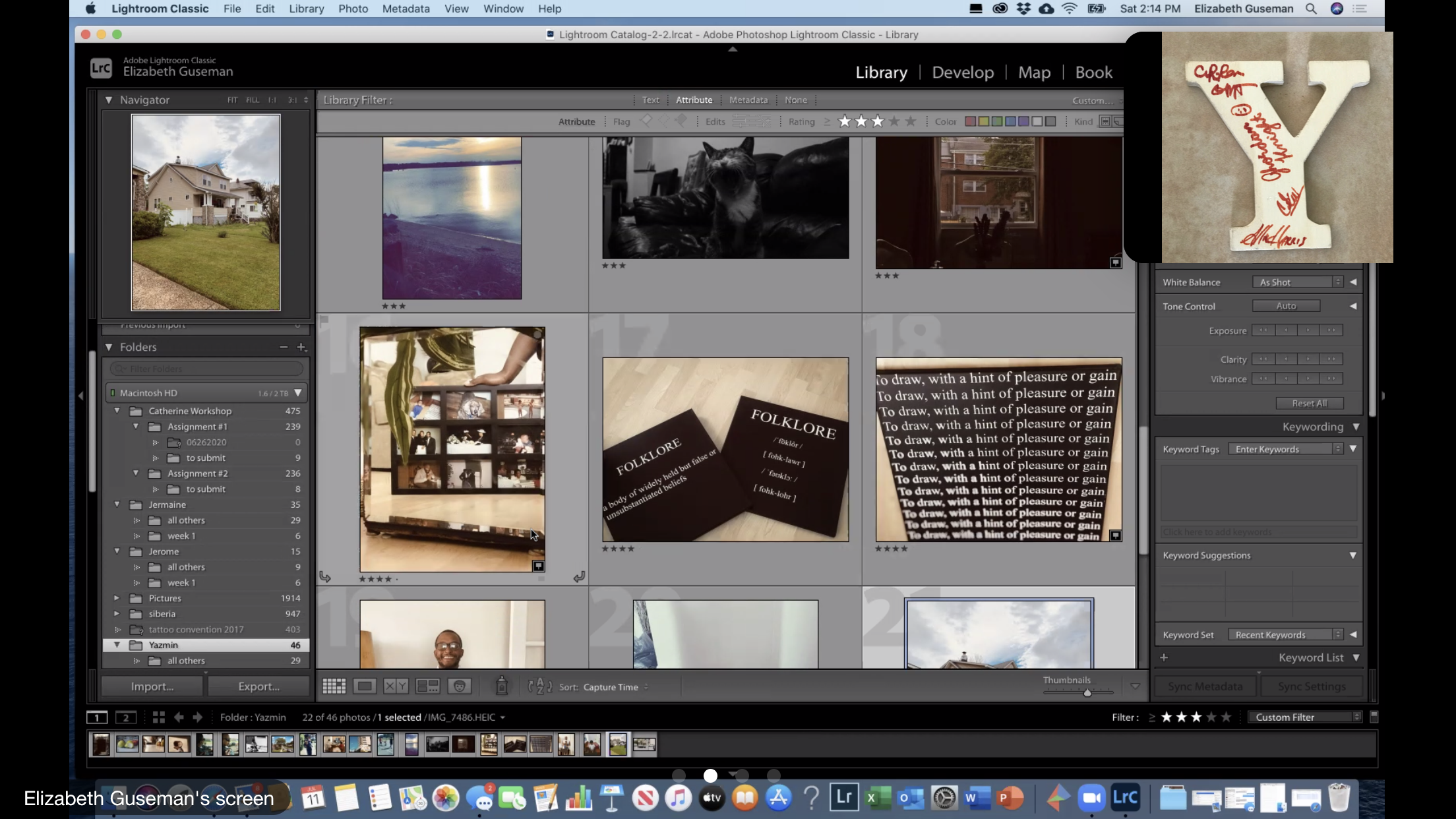Open Survey view
The height and width of the screenshot is (819, 1456).
427,686
